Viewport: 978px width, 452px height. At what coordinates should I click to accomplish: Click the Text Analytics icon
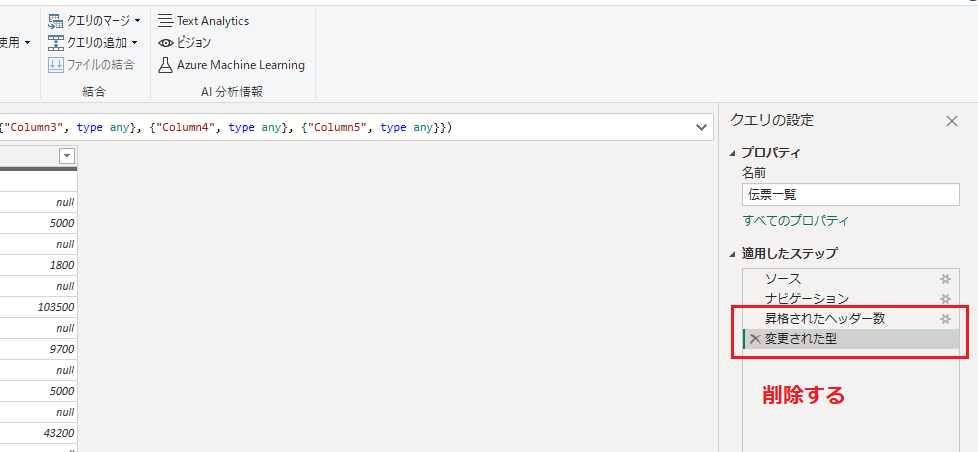[x=165, y=21]
